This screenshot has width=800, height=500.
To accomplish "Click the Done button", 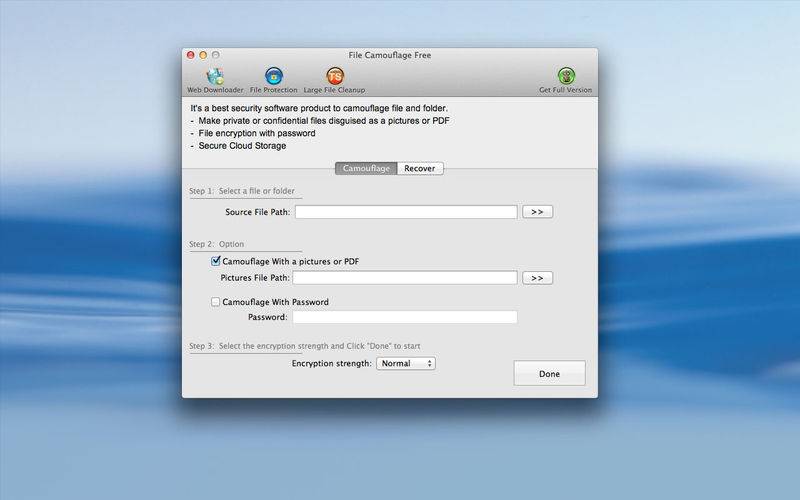I will (x=549, y=373).
